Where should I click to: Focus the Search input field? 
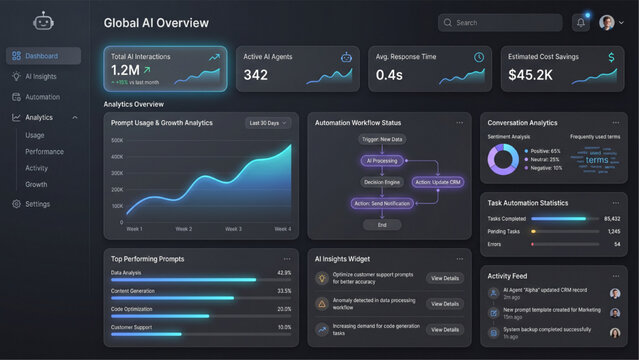click(500, 23)
